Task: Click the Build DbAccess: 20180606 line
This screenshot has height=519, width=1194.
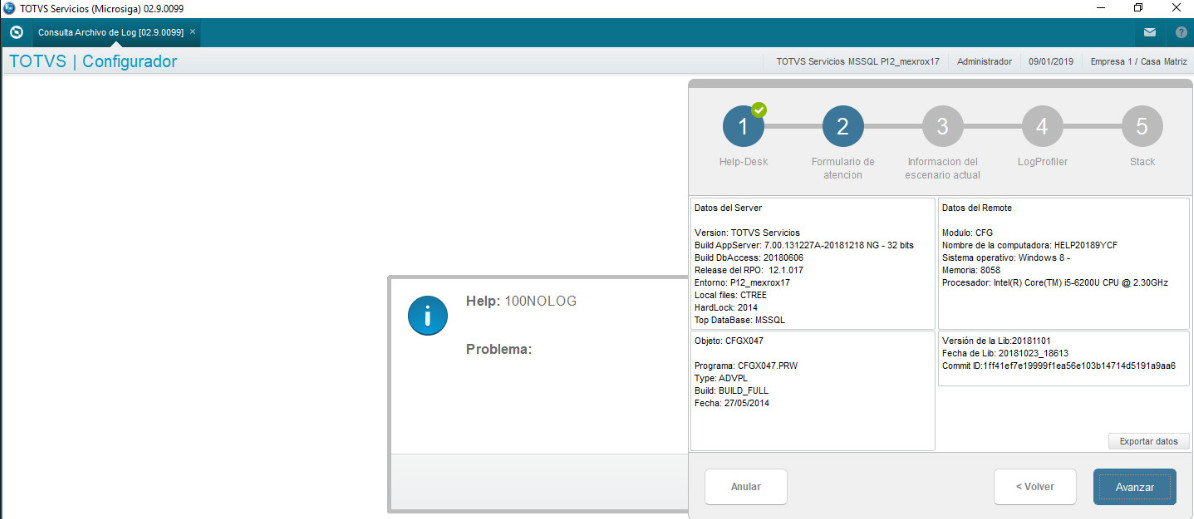Action: point(747,257)
